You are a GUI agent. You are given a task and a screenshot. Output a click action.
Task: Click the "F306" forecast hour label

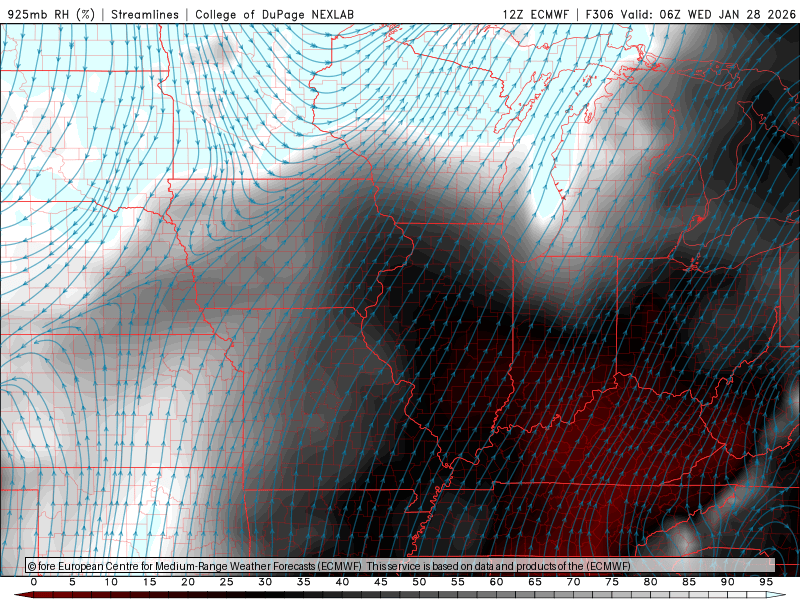(x=599, y=14)
